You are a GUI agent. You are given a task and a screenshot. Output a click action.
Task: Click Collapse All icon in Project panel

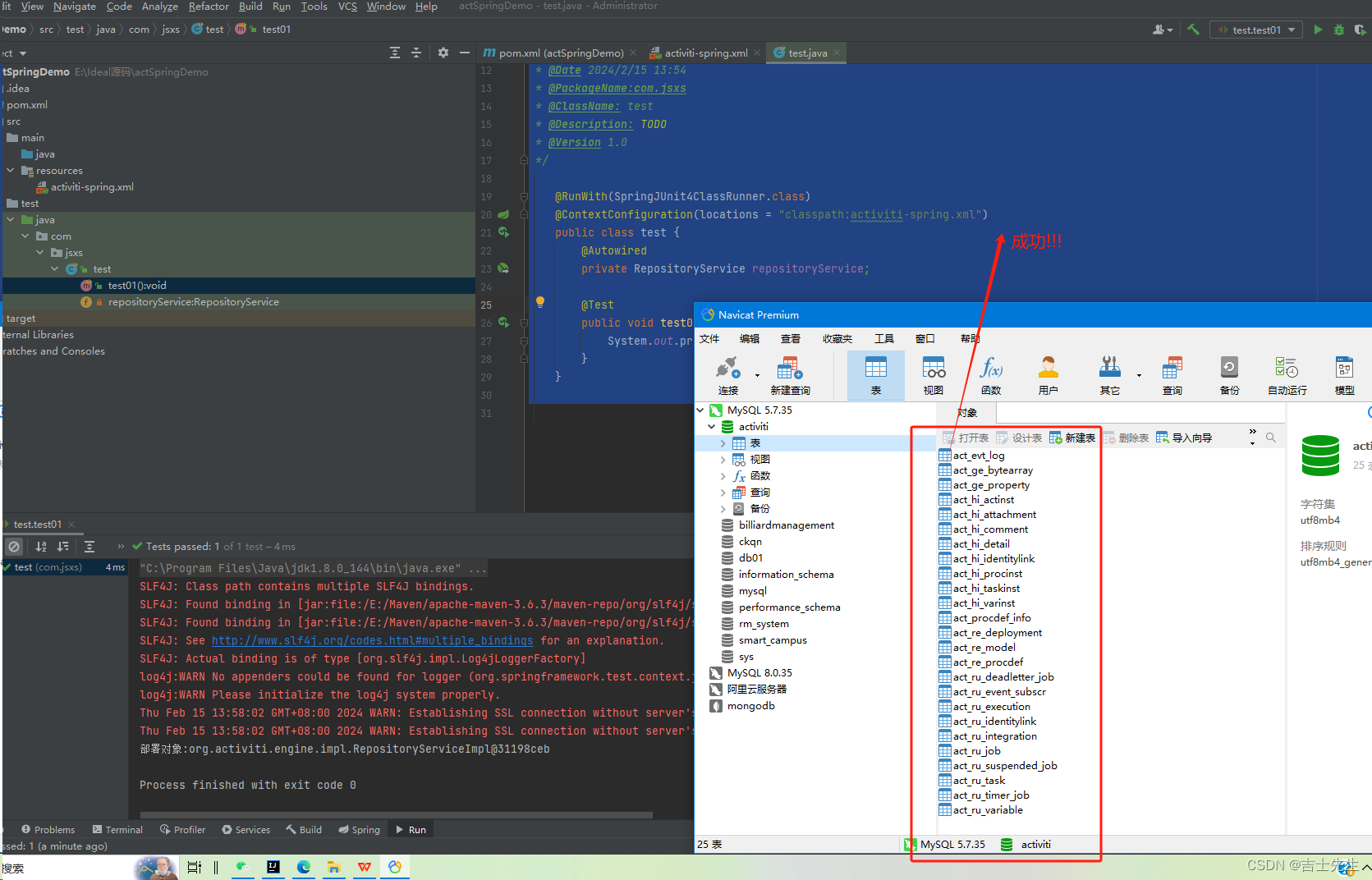pyautogui.click(x=416, y=53)
